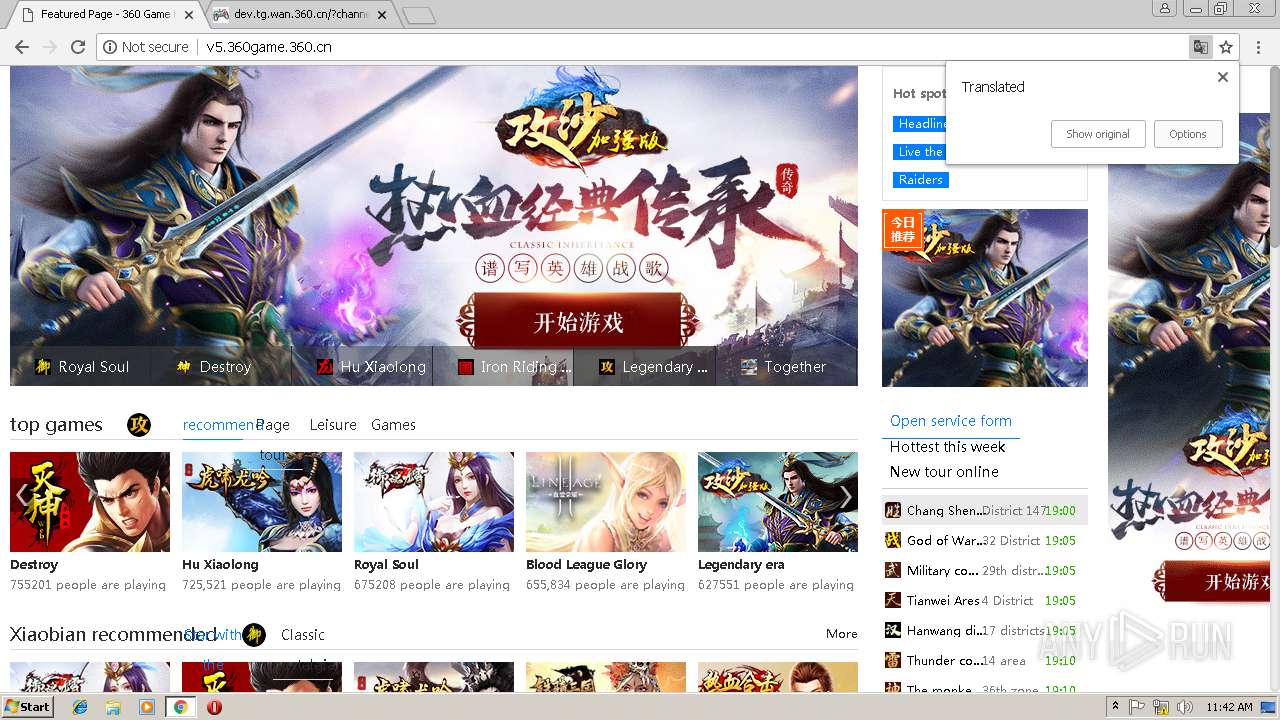This screenshot has height=720, width=1280.
Task: Open the media player taskbar icon
Action: [x=146, y=707]
